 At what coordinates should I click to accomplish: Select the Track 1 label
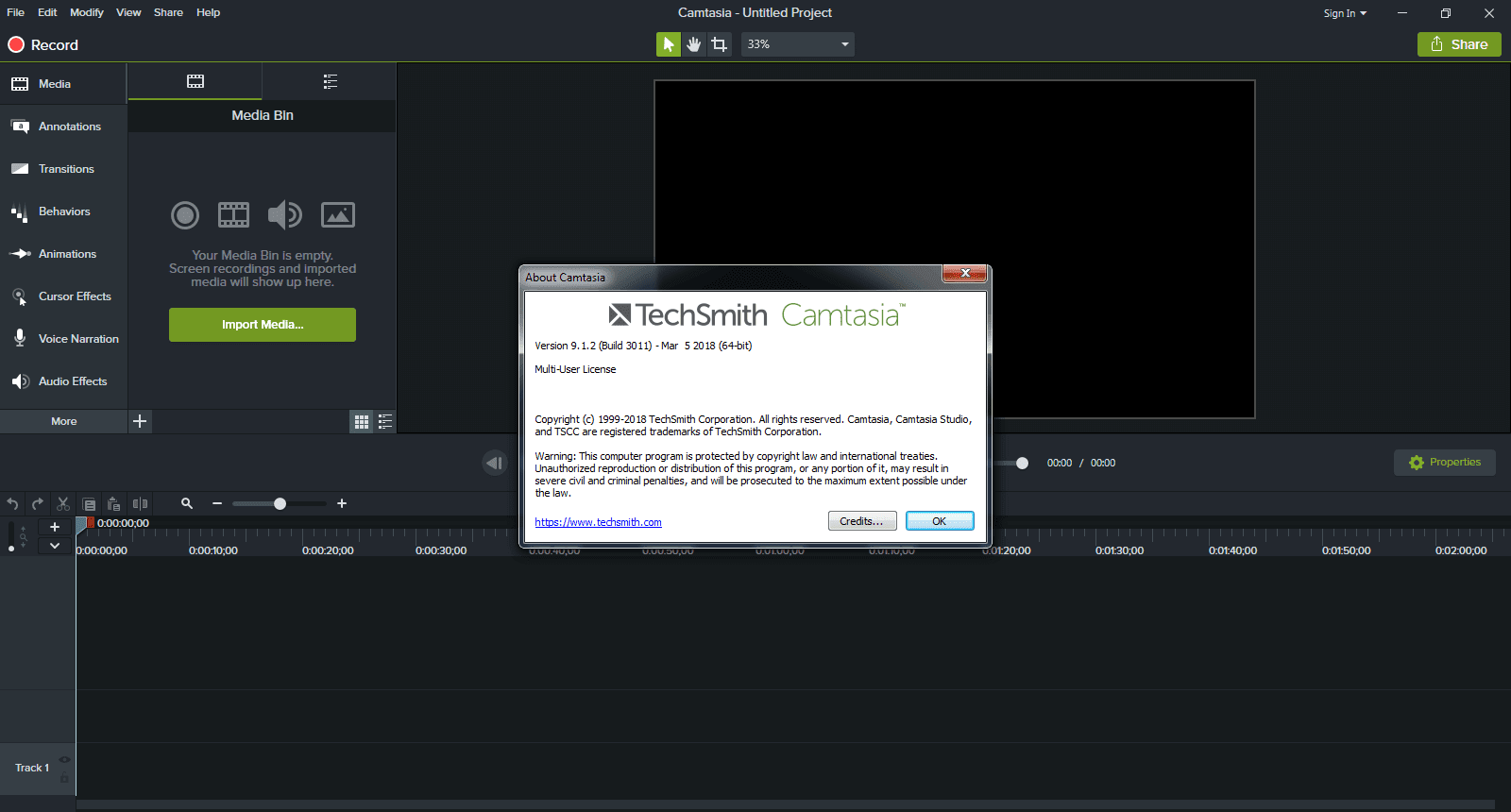coord(32,768)
